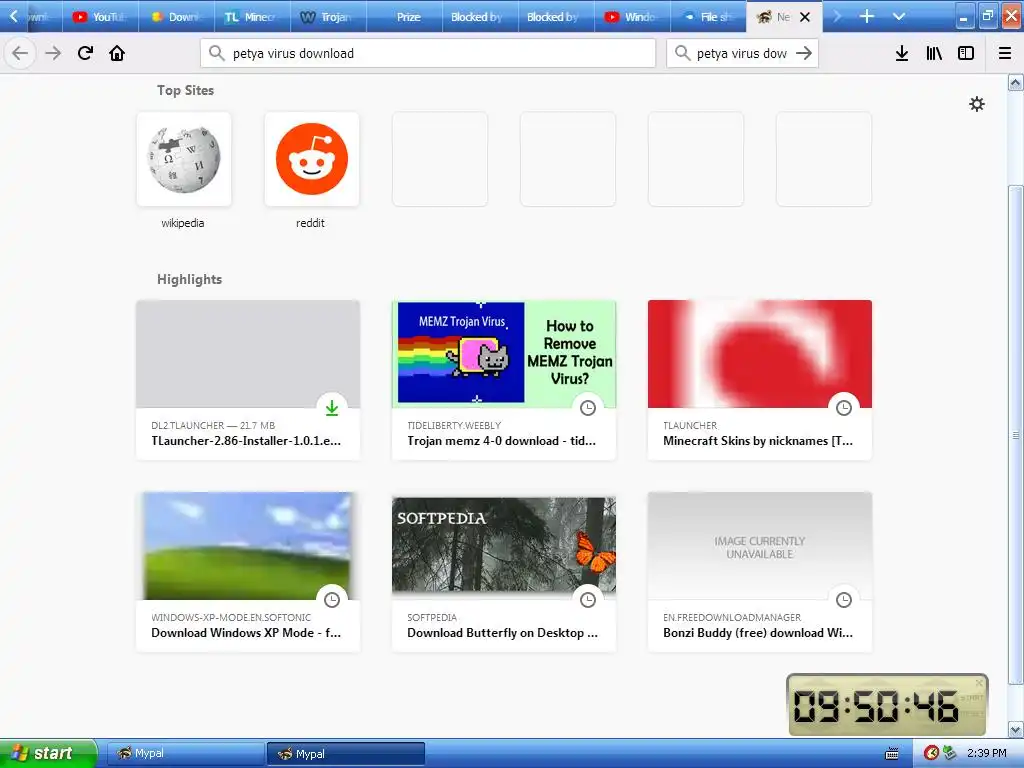Expand the list all tabs dropdown

(x=899, y=16)
